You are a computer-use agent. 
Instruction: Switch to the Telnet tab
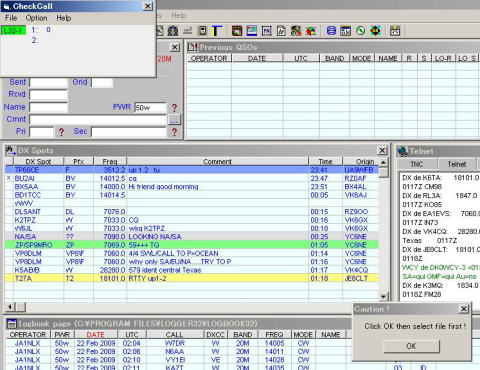(457, 164)
